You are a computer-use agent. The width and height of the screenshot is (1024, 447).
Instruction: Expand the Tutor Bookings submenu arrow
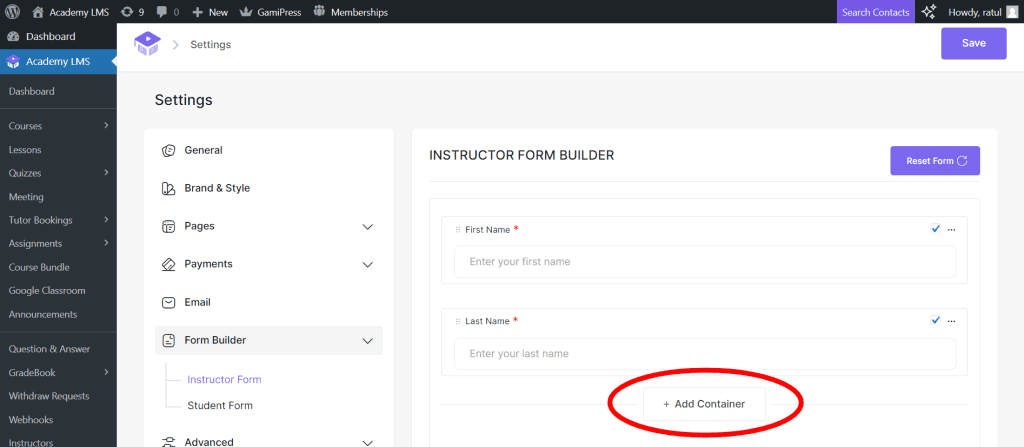coord(106,220)
